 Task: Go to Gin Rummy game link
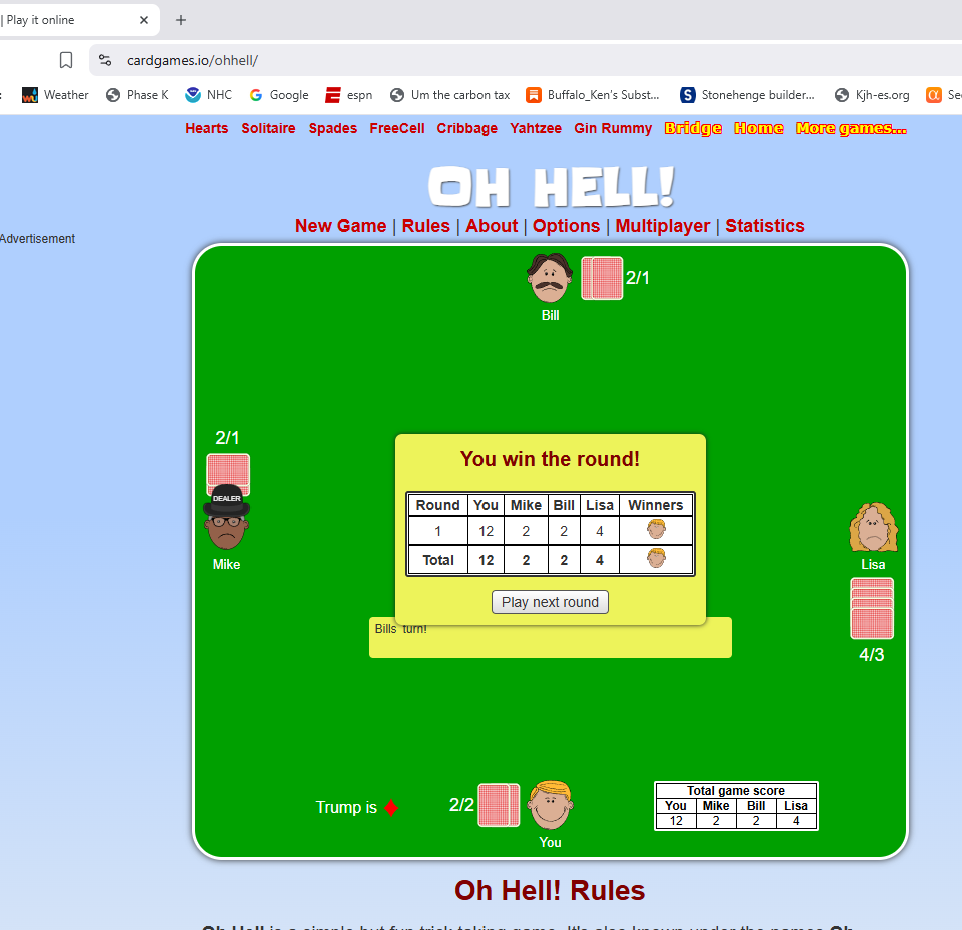[613, 128]
